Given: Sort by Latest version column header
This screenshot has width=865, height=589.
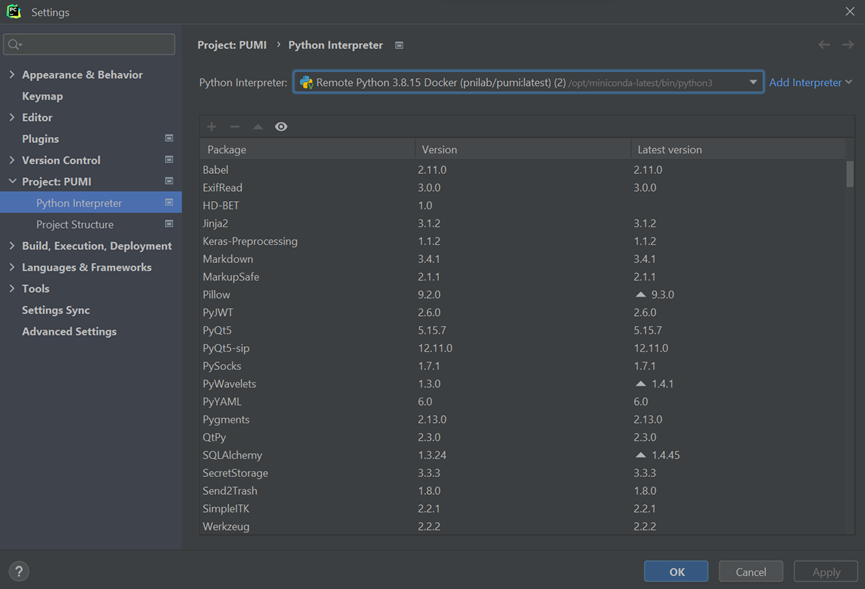Looking at the screenshot, I should 738,149.
